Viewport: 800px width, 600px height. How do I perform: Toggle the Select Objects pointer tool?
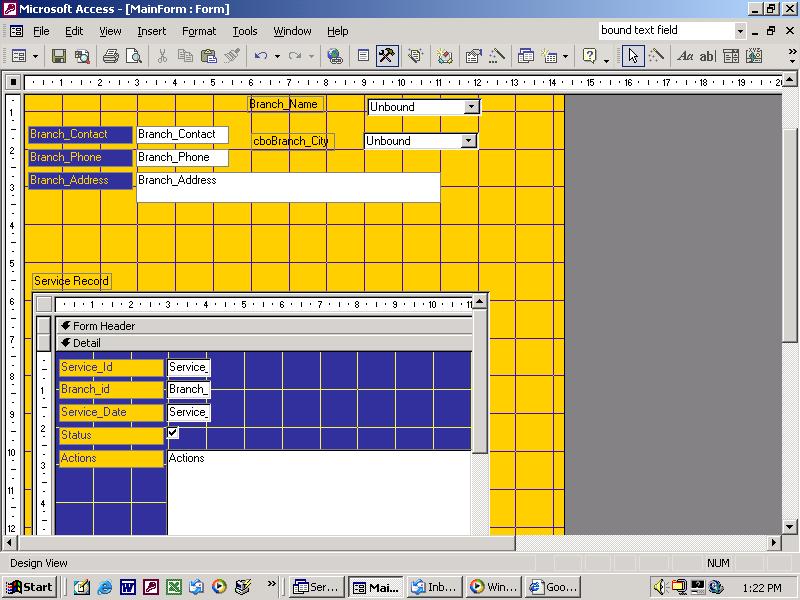pos(633,56)
